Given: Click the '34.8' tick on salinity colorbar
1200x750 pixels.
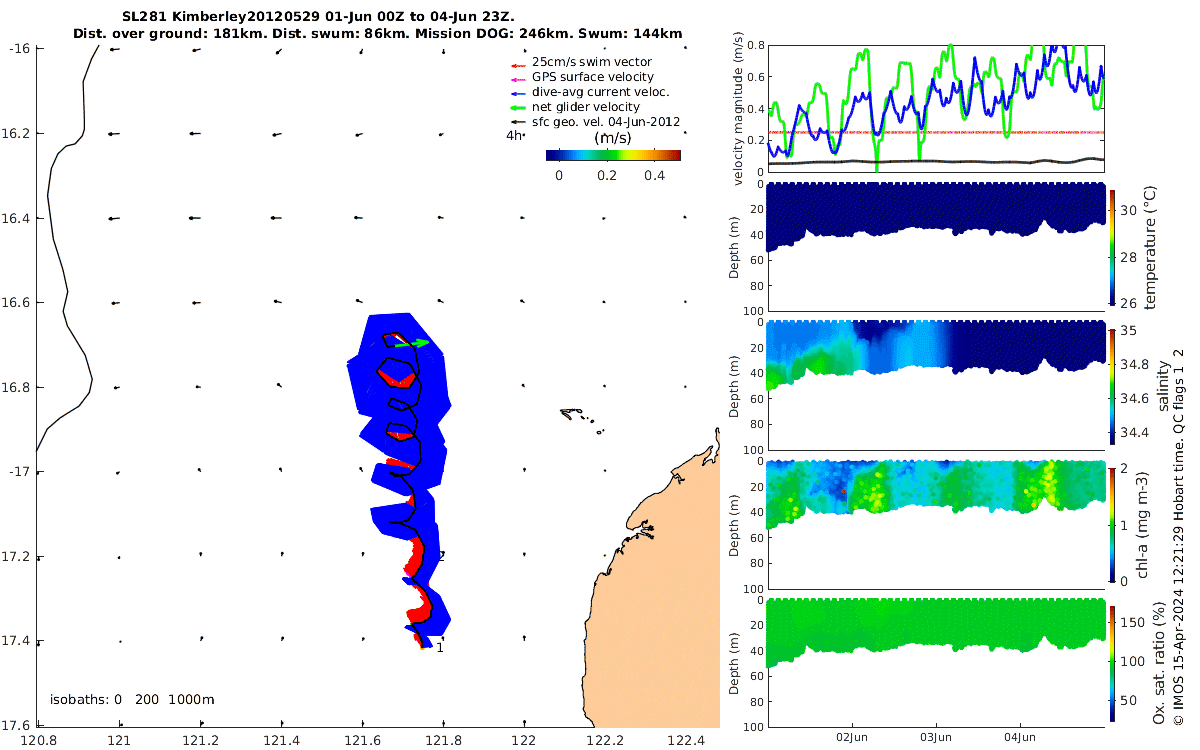Looking at the screenshot, I should [x=1136, y=365].
